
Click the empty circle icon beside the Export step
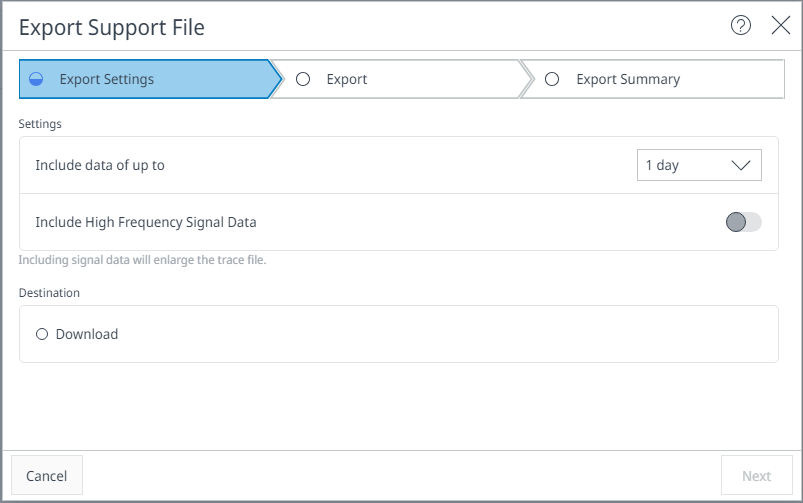point(303,80)
